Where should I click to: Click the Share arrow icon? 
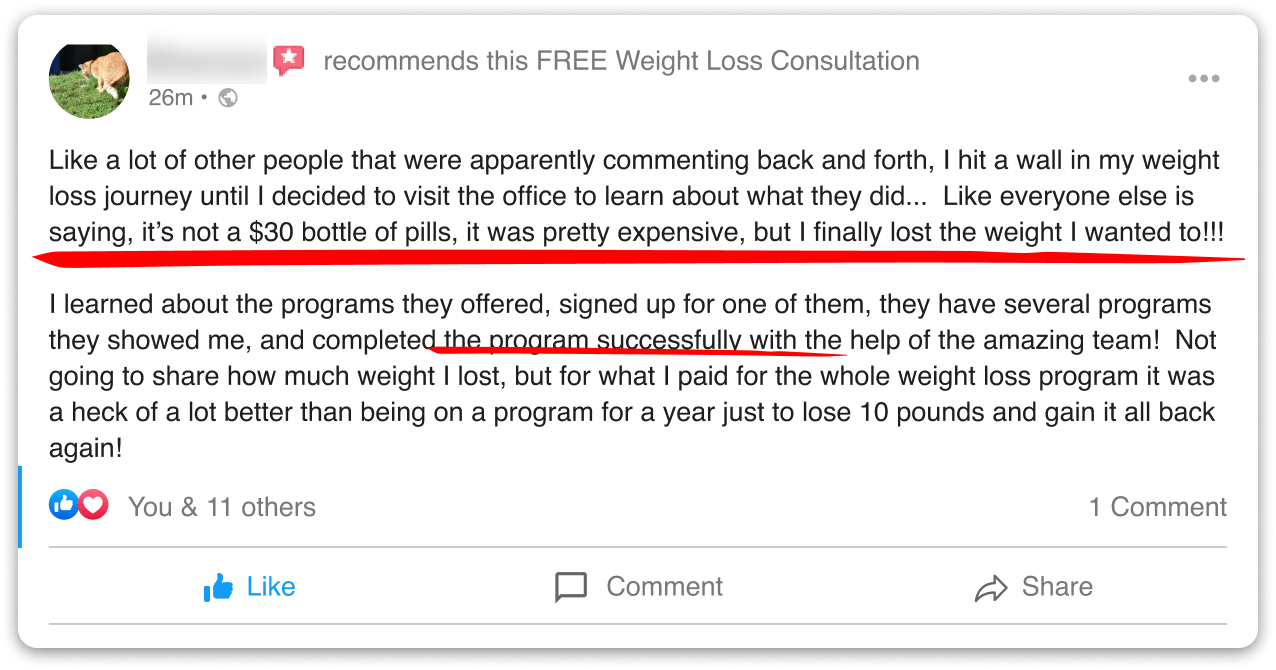[990, 587]
